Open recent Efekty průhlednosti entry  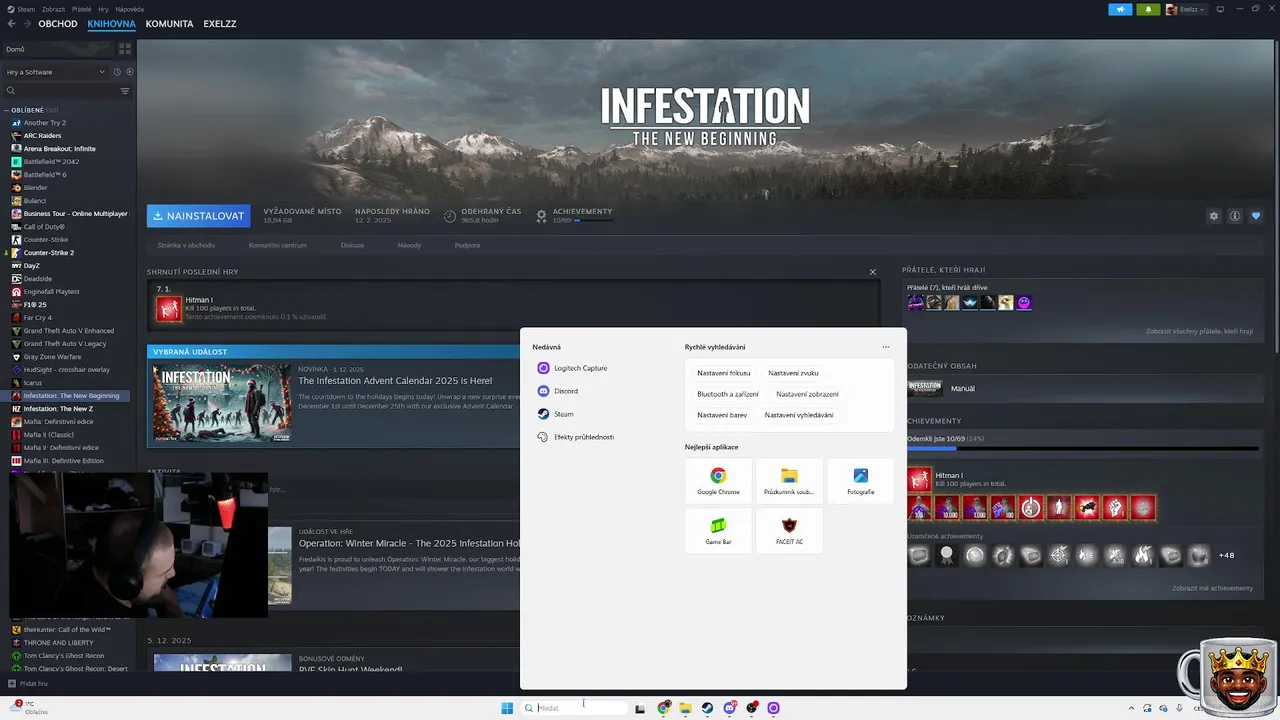(x=576, y=437)
